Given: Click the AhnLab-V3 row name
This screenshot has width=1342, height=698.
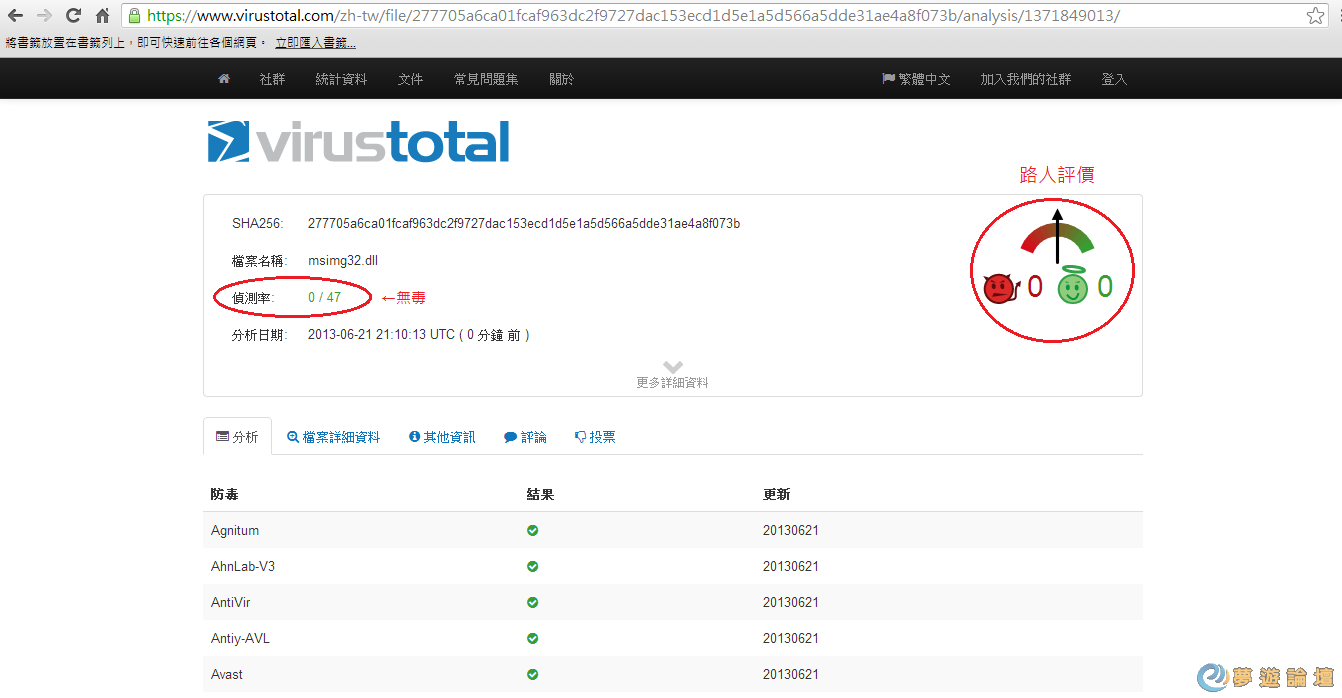Looking at the screenshot, I should (243, 566).
